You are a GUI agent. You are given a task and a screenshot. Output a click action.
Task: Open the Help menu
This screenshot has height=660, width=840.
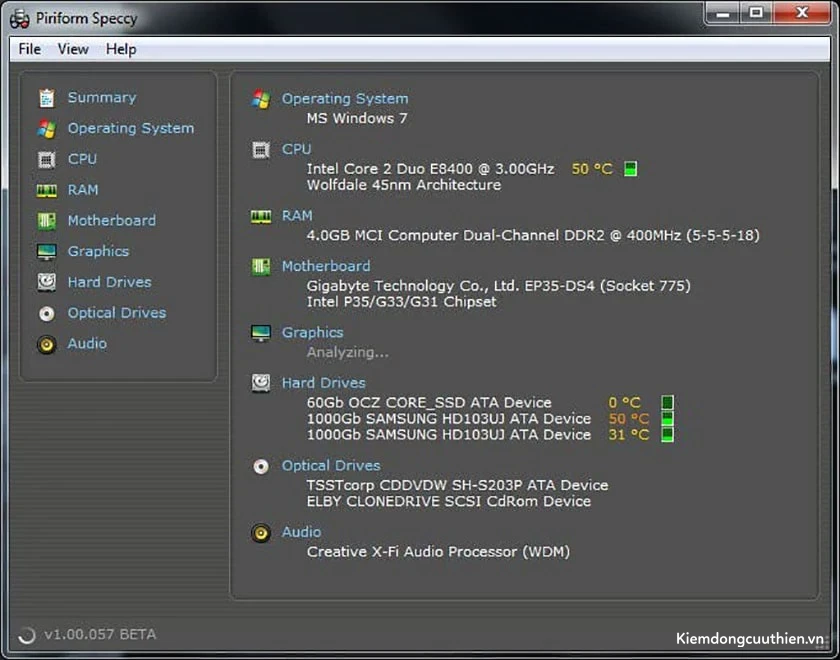tap(121, 49)
